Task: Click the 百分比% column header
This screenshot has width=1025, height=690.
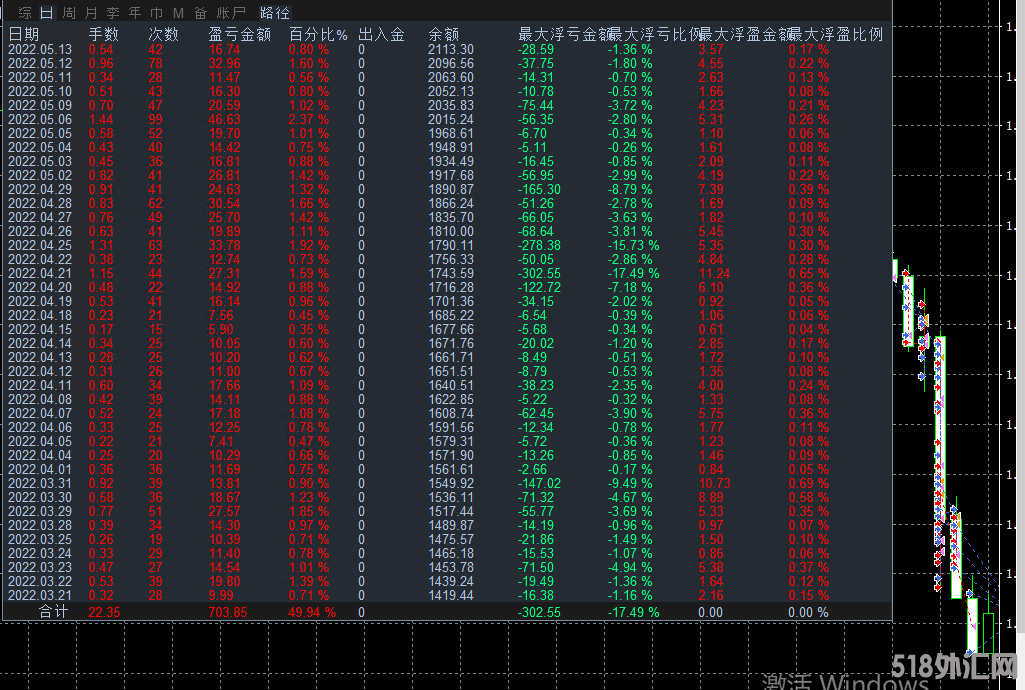Action: [318, 34]
